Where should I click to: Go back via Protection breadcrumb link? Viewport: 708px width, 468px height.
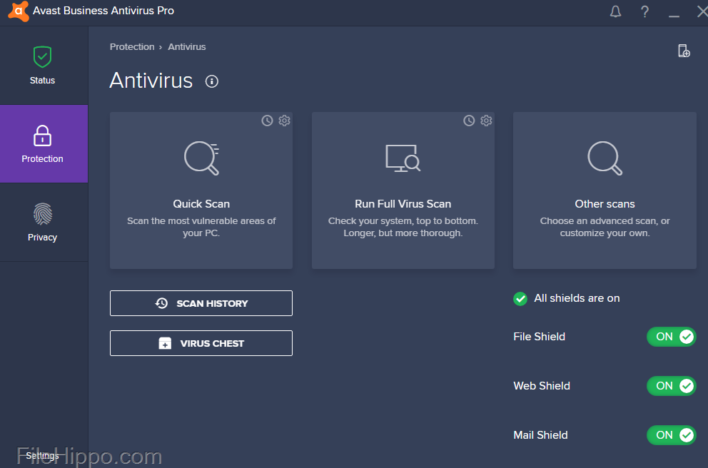pos(132,47)
